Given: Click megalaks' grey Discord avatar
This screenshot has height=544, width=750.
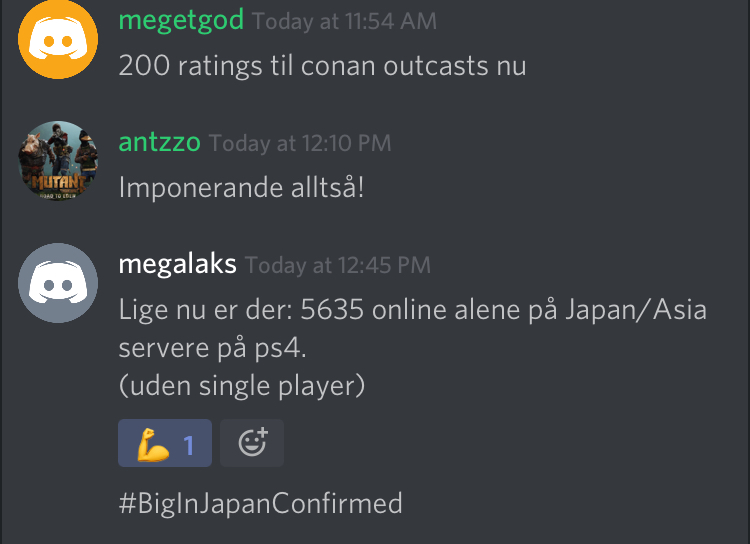Looking at the screenshot, I should tap(58, 283).
